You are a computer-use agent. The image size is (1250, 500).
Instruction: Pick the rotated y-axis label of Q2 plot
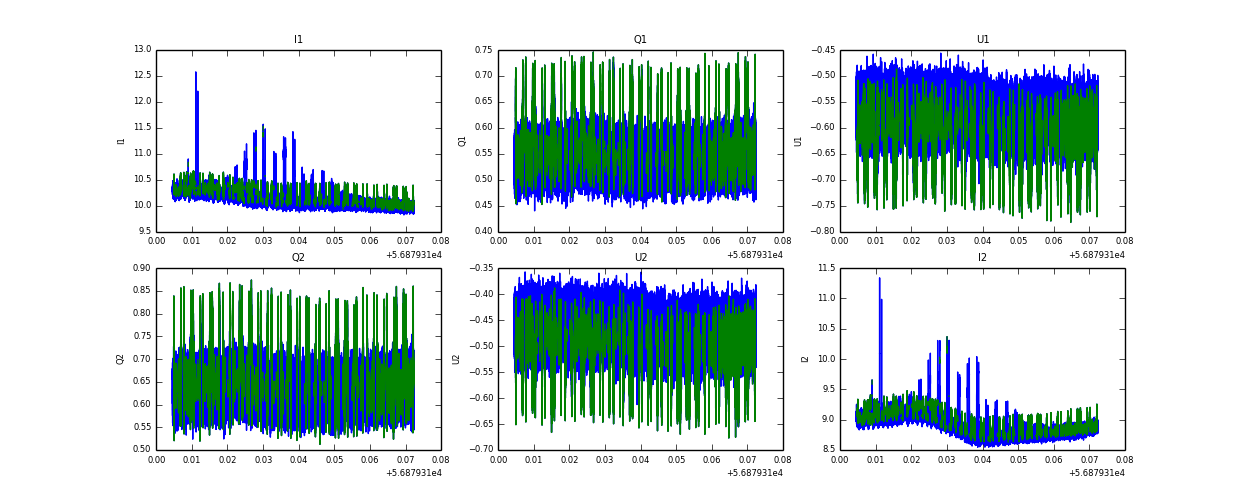click(x=120, y=359)
